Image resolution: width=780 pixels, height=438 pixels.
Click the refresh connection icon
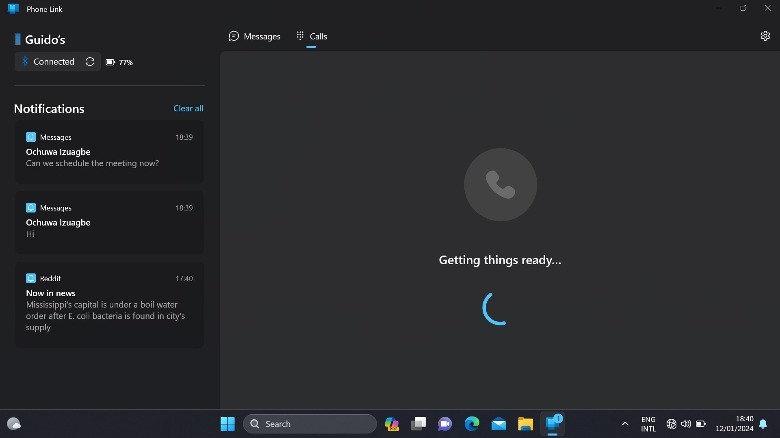point(90,62)
